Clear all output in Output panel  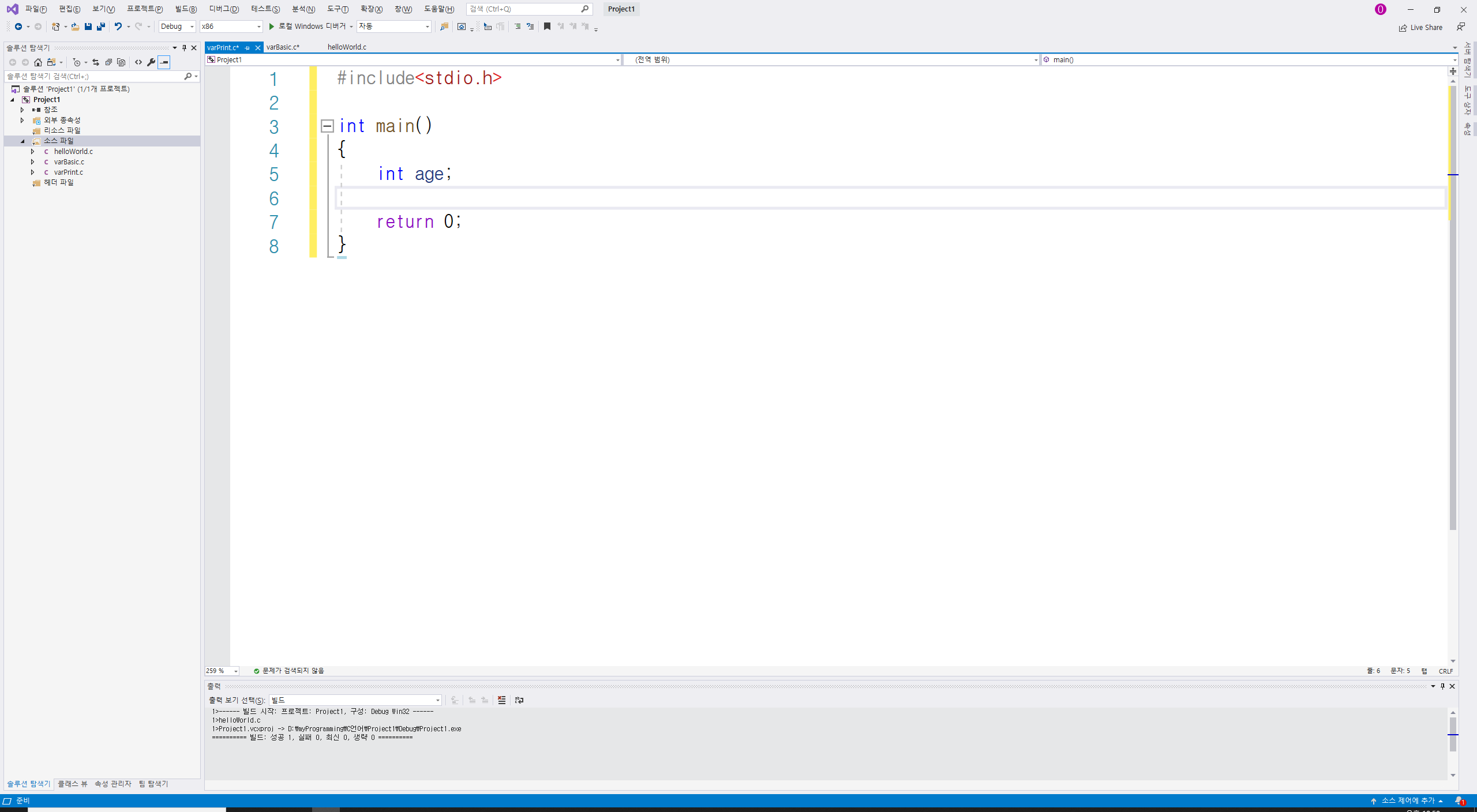pyautogui.click(x=501, y=700)
